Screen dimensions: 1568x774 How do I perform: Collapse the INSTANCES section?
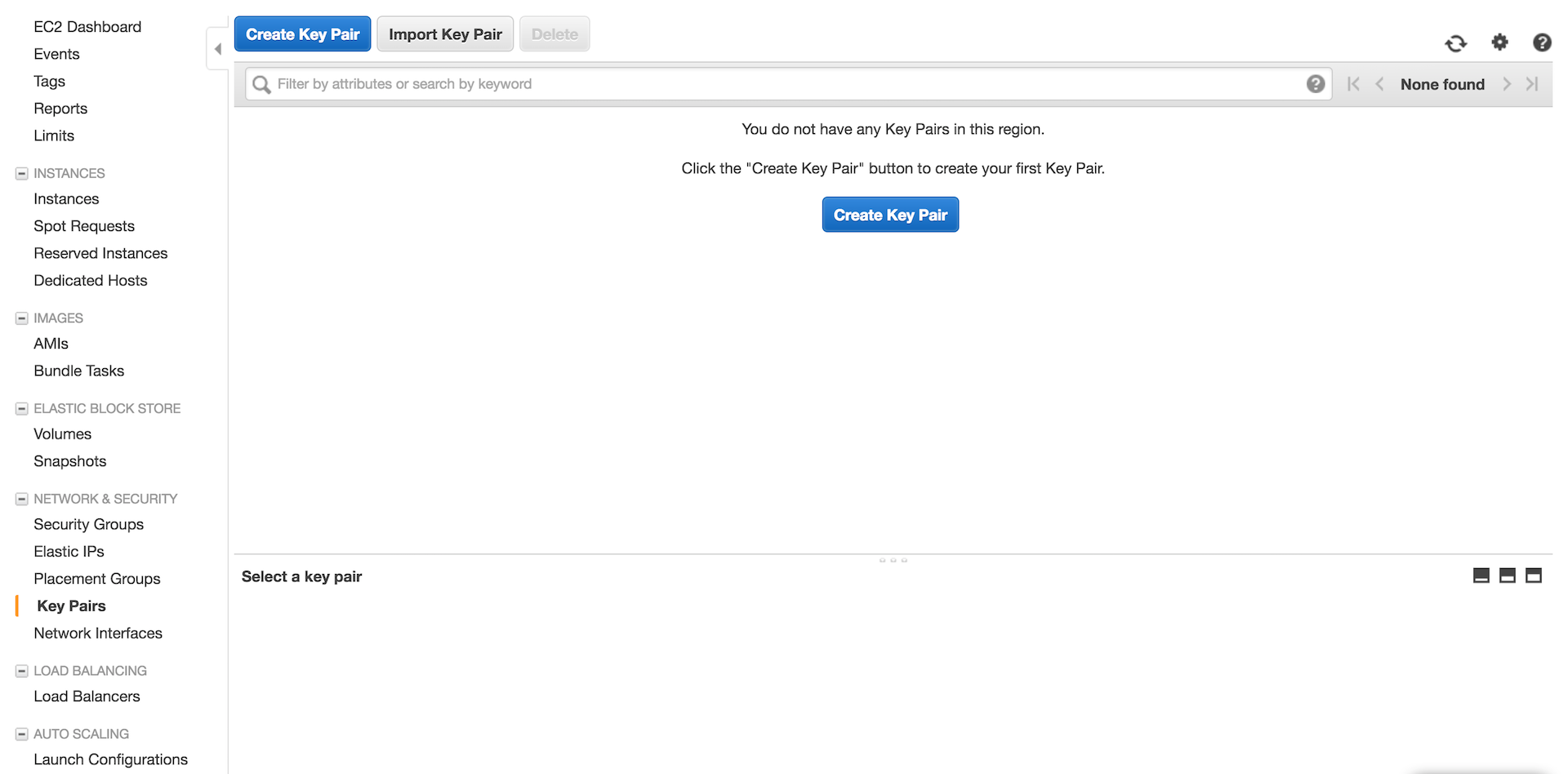coord(22,174)
